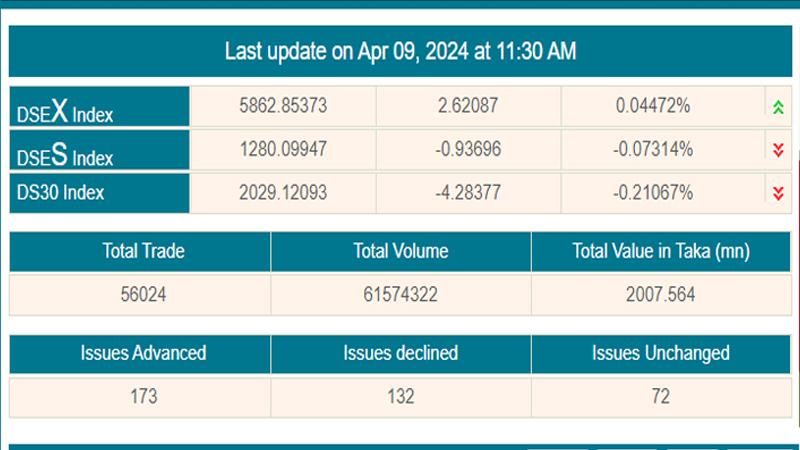Select the DSES value 1280.09947
This screenshot has height=450, width=800.
tap(282, 149)
